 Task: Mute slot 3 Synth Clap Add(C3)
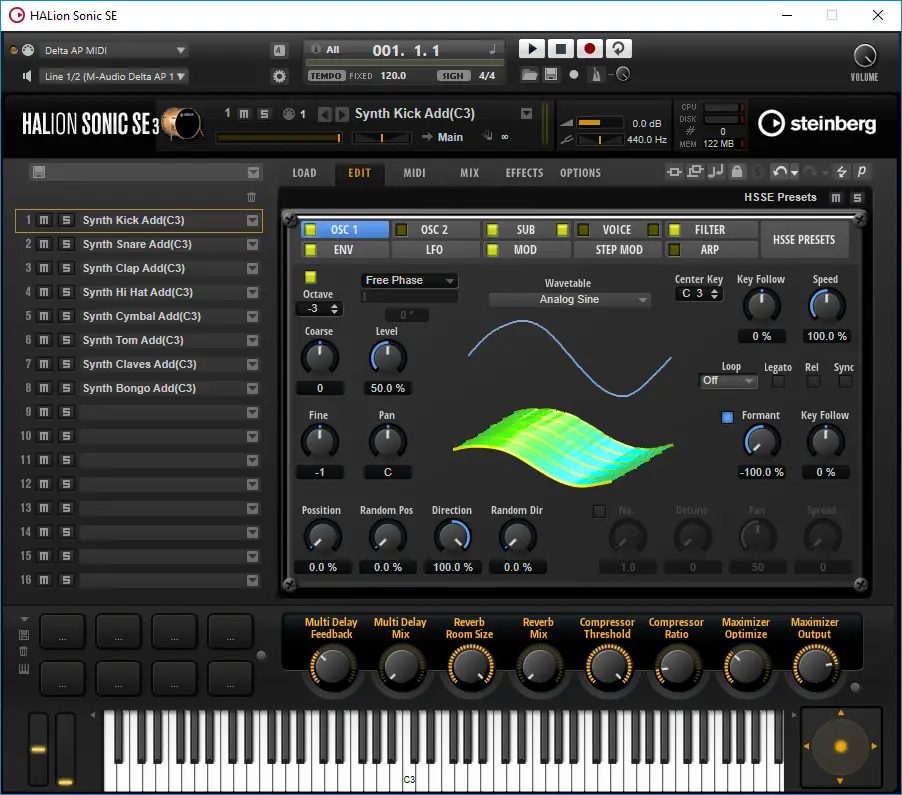(44, 268)
